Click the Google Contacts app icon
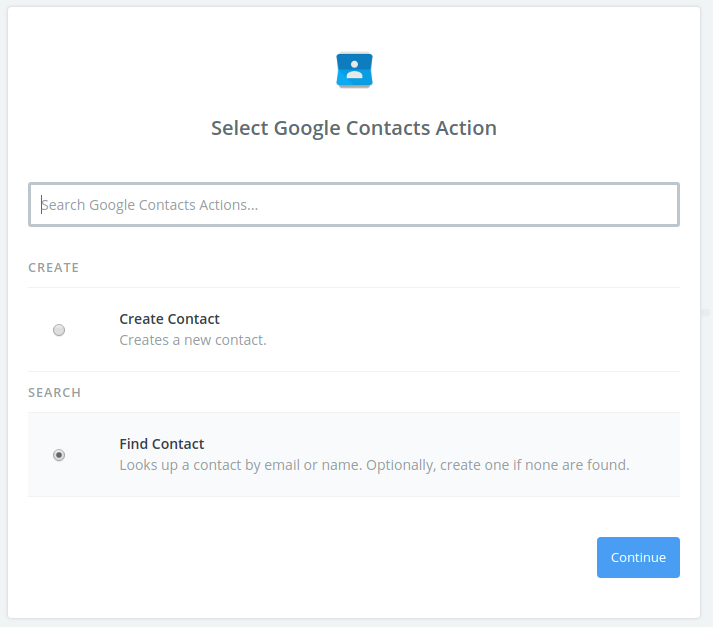The height and width of the screenshot is (627, 713). [x=354, y=70]
